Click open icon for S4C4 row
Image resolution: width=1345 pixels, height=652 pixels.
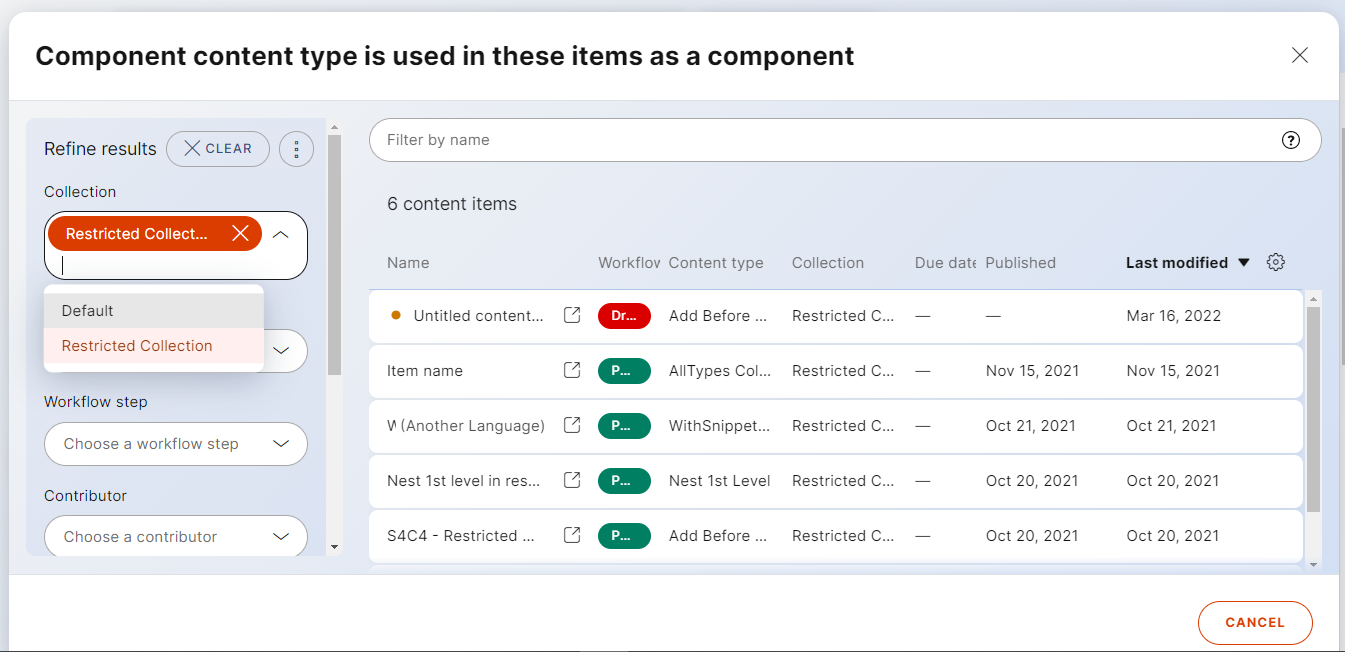(x=572, y=536)
